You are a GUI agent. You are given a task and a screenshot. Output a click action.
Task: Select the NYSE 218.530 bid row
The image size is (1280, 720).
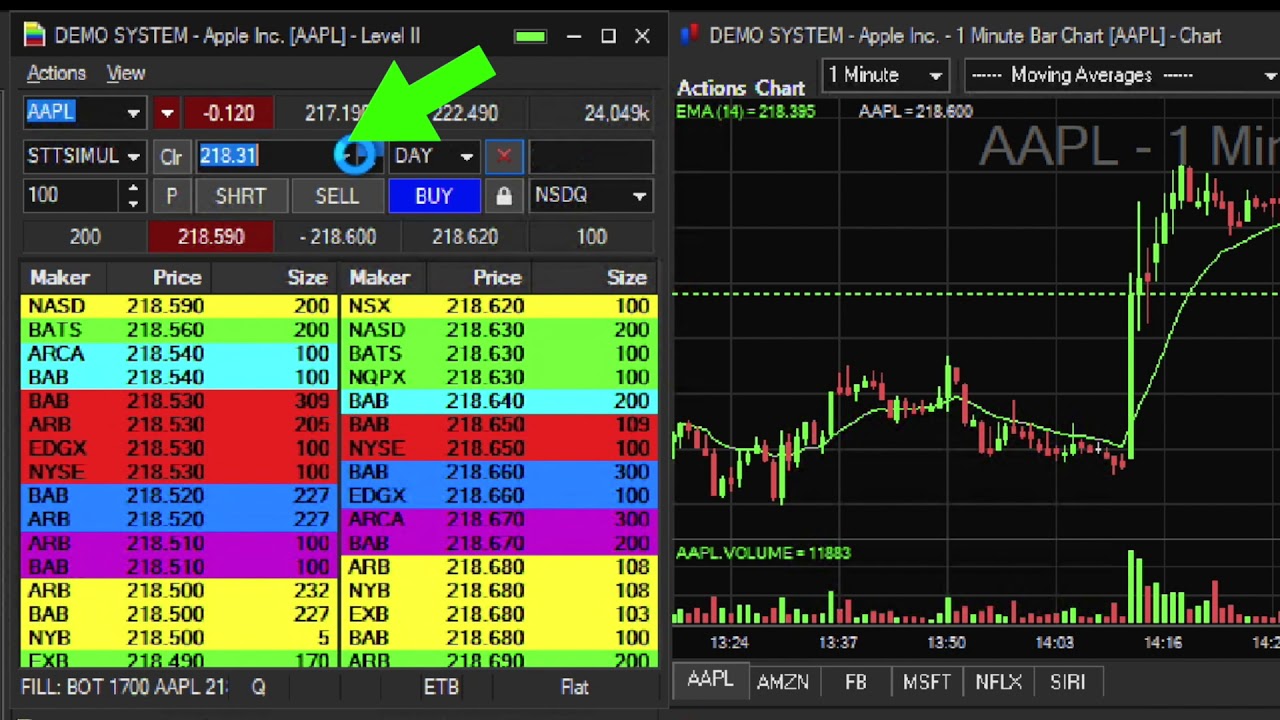click(179, 472)
